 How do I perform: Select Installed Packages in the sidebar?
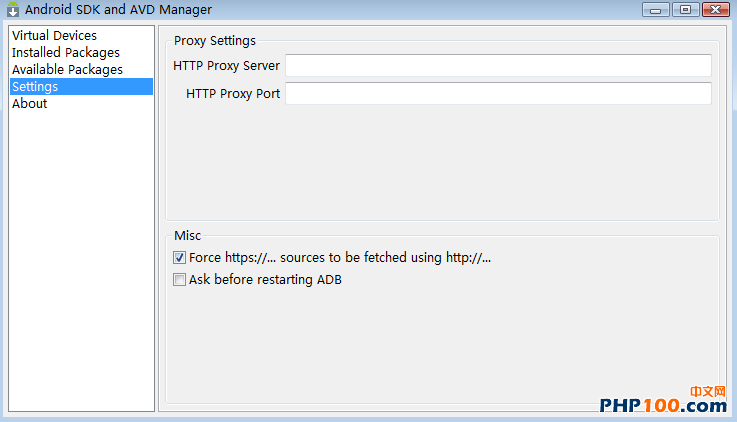point(81,53)
